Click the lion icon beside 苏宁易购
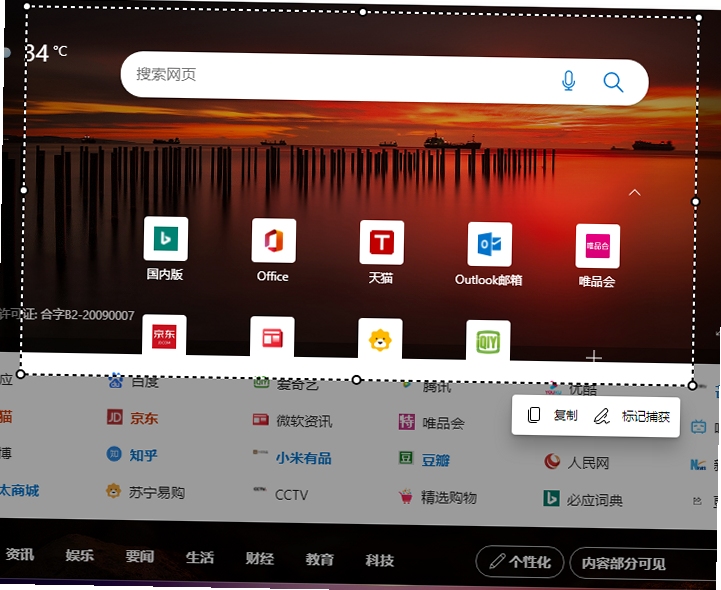This screenshot has height=590, width=721. point(113,491)
